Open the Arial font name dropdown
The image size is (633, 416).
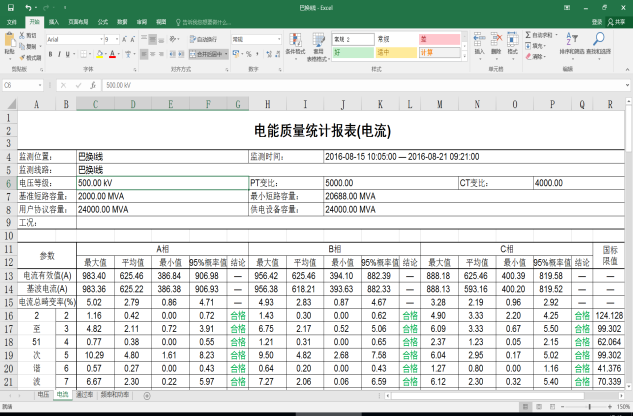(101, 39)
